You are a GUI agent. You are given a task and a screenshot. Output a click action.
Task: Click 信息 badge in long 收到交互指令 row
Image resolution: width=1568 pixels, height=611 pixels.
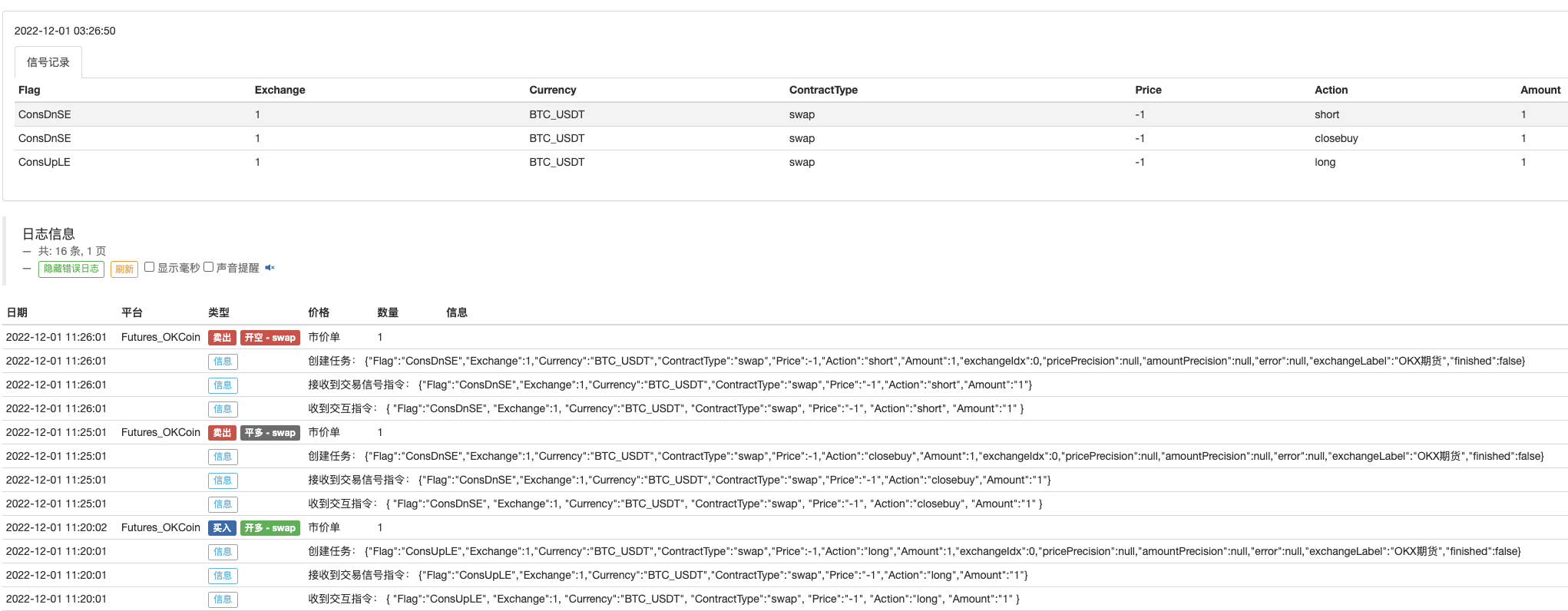pyautogui.click(x=223, y=599)
